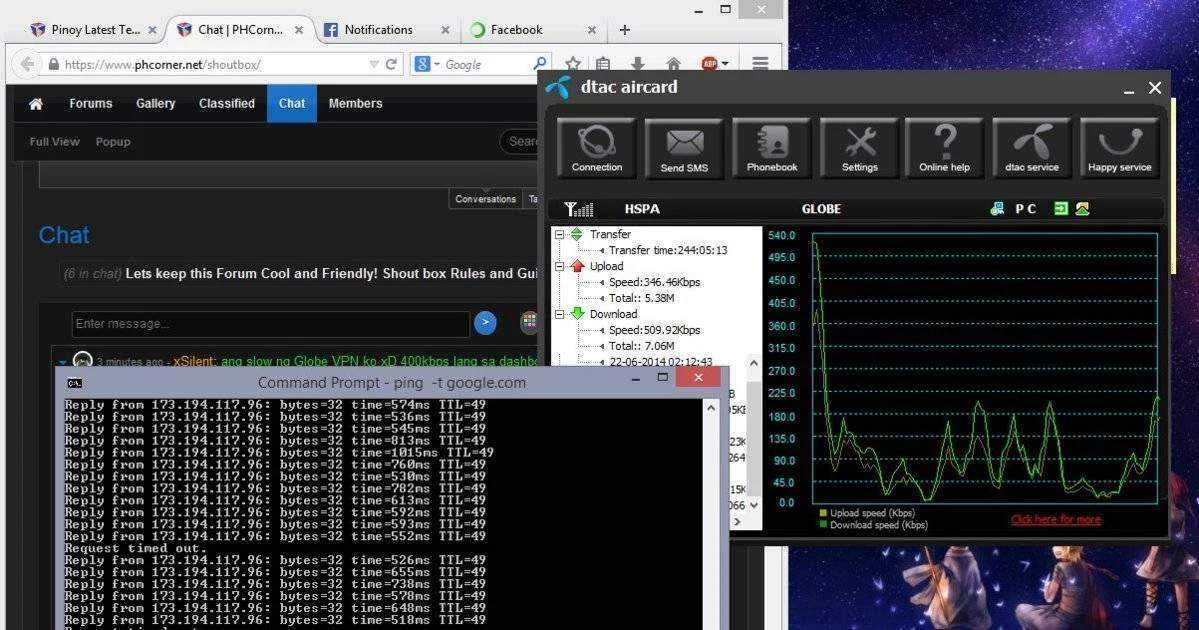1199x630 pixels.
Task: Click the green arrow-in-box status icon
Action: point(1061,208)
